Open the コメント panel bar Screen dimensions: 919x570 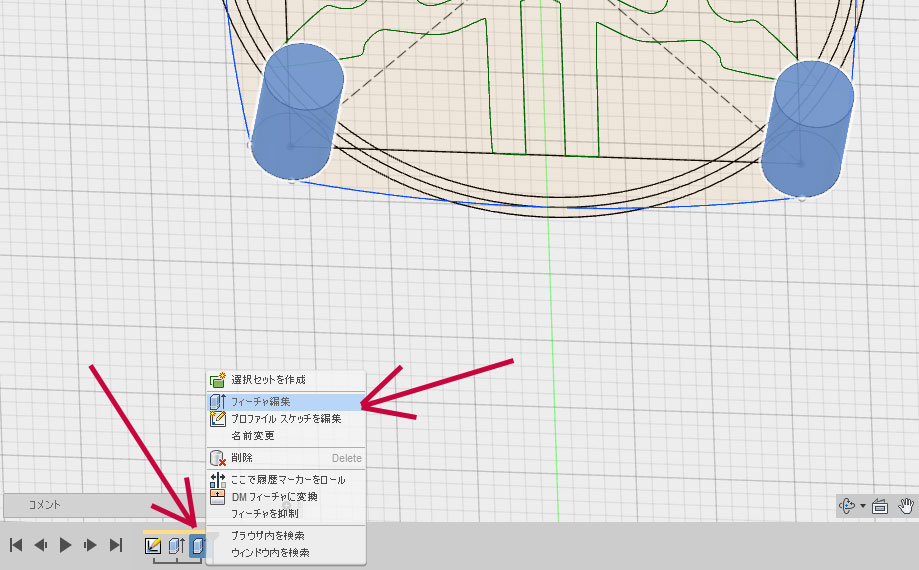pos(45,505)
